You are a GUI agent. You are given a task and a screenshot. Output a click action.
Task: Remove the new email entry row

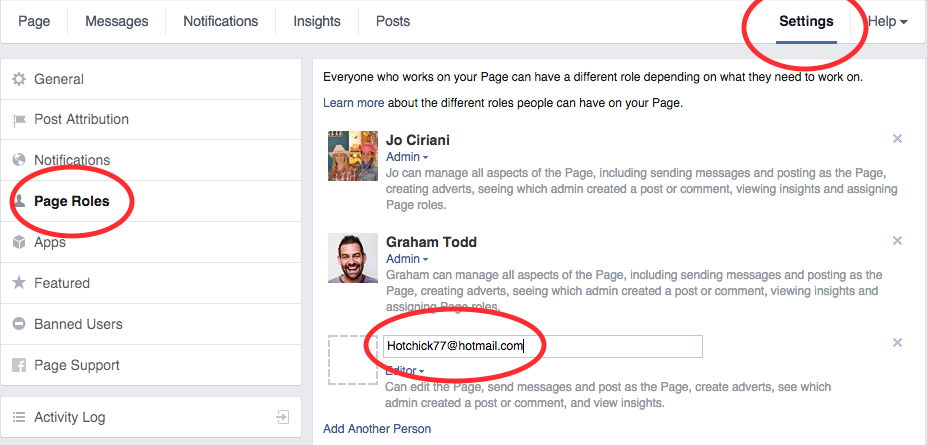(897, 343)
